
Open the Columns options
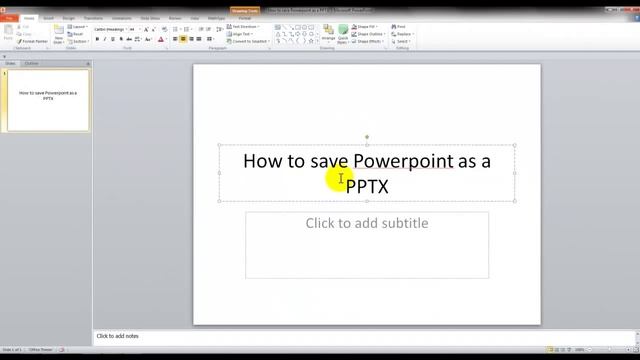[x=210, y=39]
